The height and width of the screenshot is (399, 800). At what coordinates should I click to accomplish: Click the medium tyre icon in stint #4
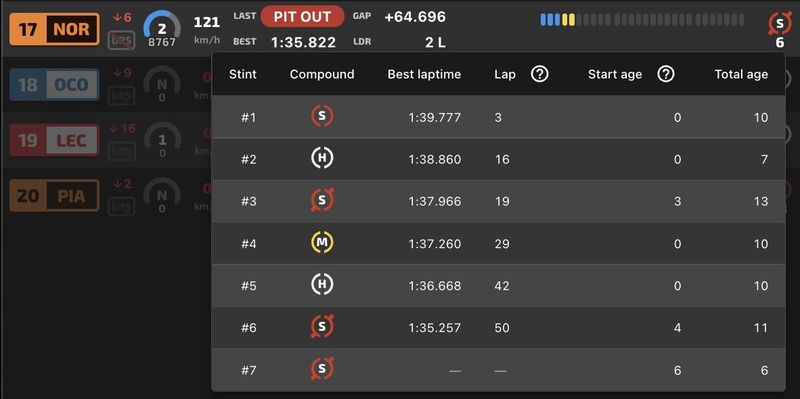(322, 243)
